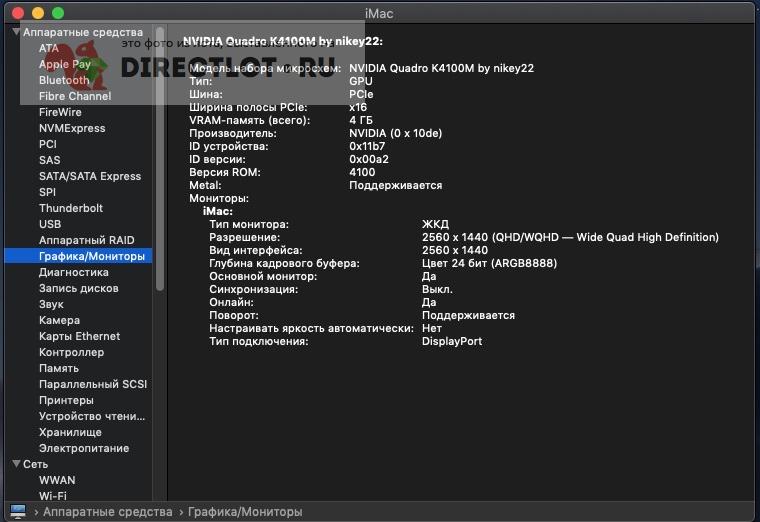The image size is (760, 522).
Task: Collapse the Аппаратные средства tree section
Action: [x=16, y=32]
